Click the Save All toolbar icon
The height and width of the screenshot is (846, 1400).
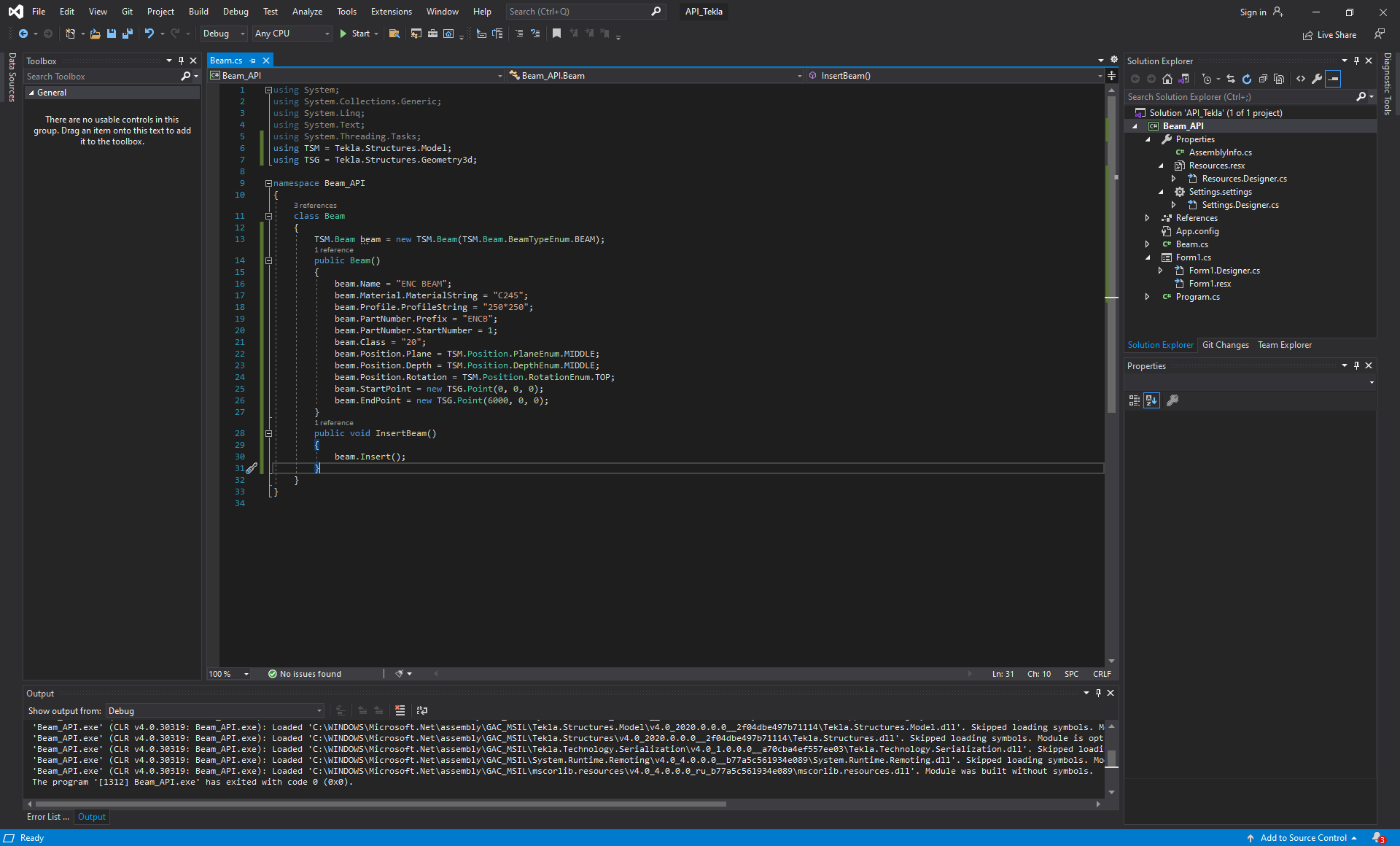[x=128, y=34]
